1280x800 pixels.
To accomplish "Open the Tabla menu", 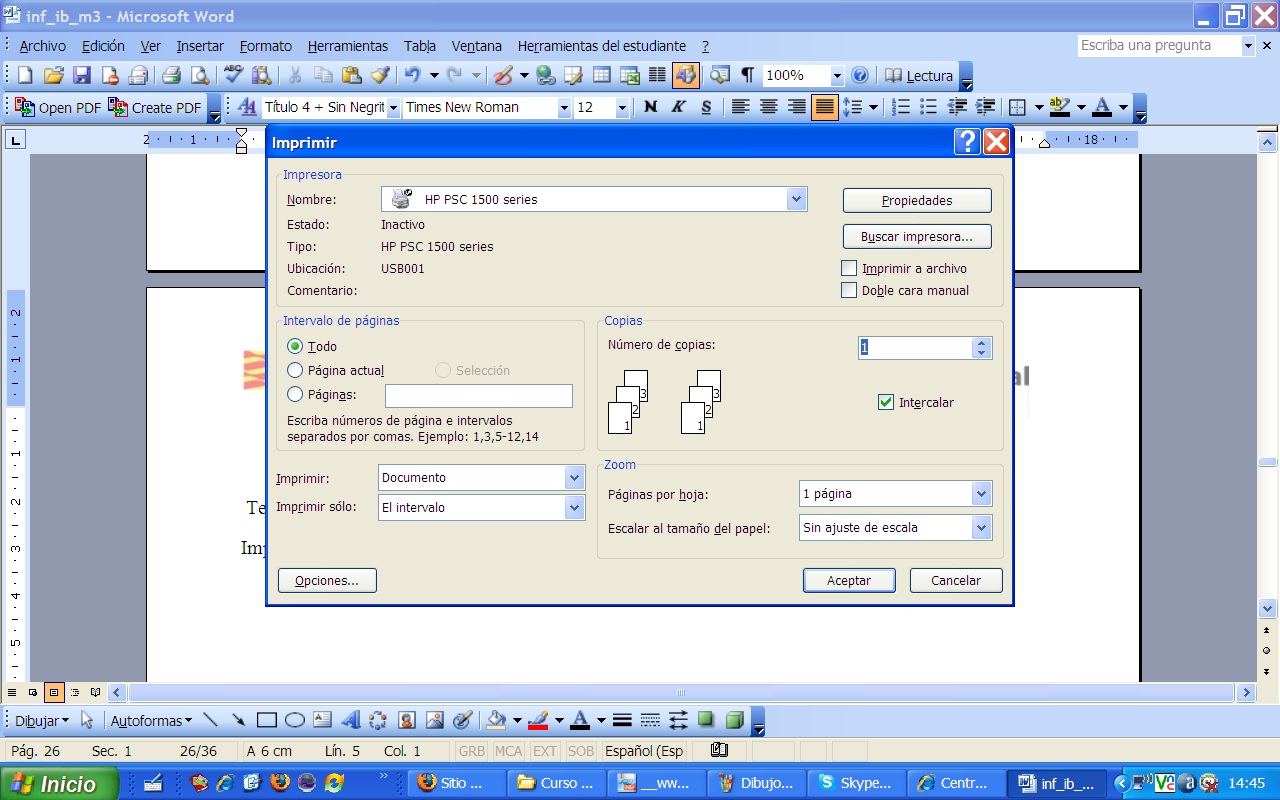I will (x=420, y=46).
